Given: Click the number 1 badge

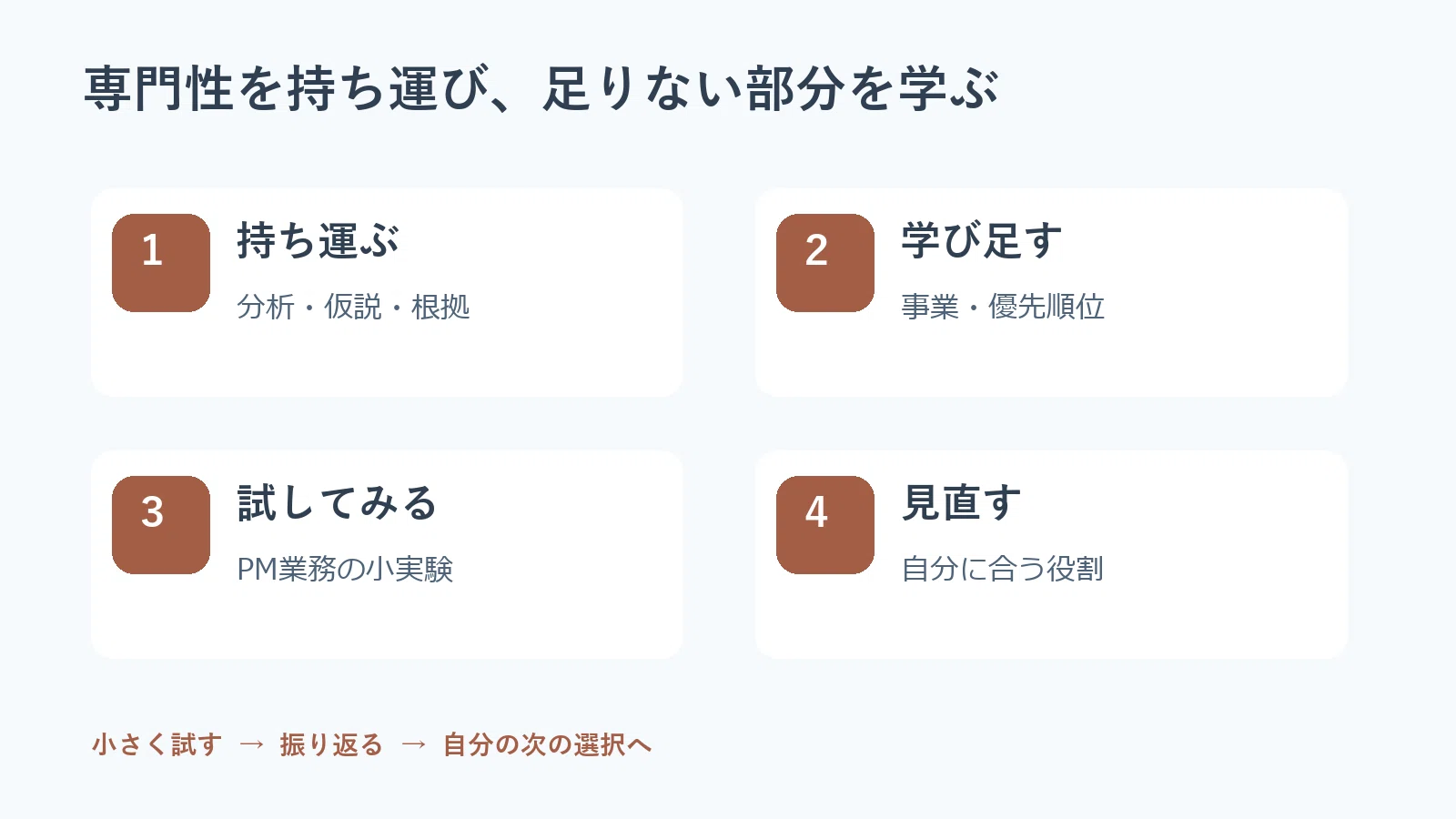Looking at the screenshot, I should [x=161, y=263].
